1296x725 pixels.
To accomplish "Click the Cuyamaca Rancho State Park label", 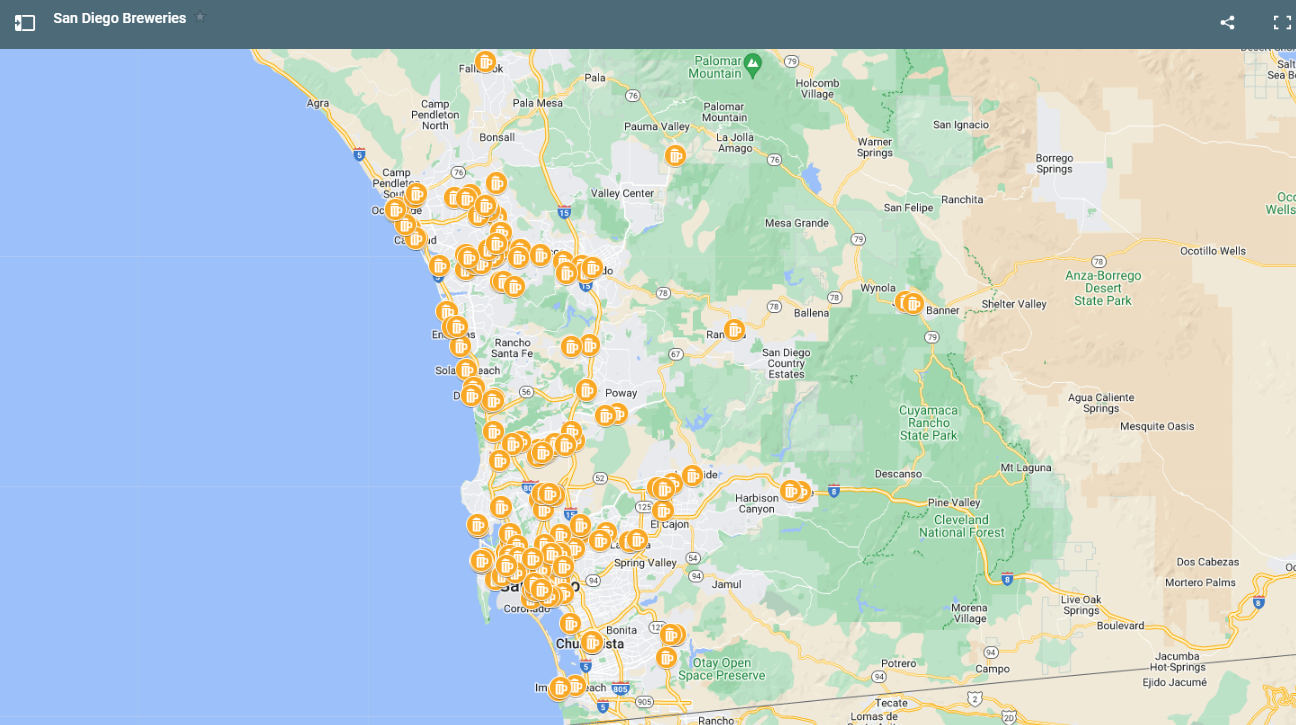I will (928, 423).
